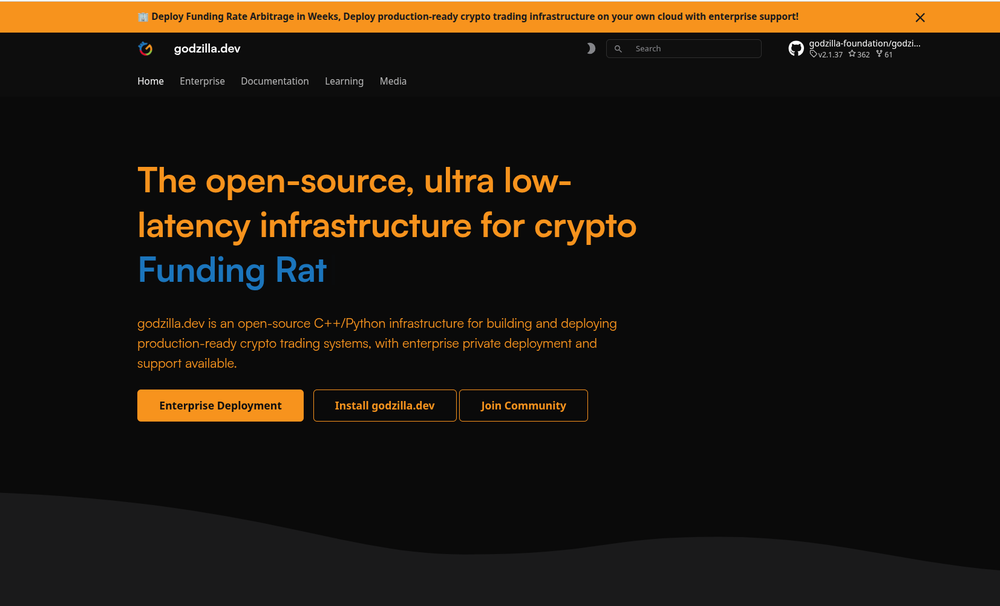This screenshot has width=1000, height=606.
Task: Click the 61 forks count
Action: [x=884, y=54]
